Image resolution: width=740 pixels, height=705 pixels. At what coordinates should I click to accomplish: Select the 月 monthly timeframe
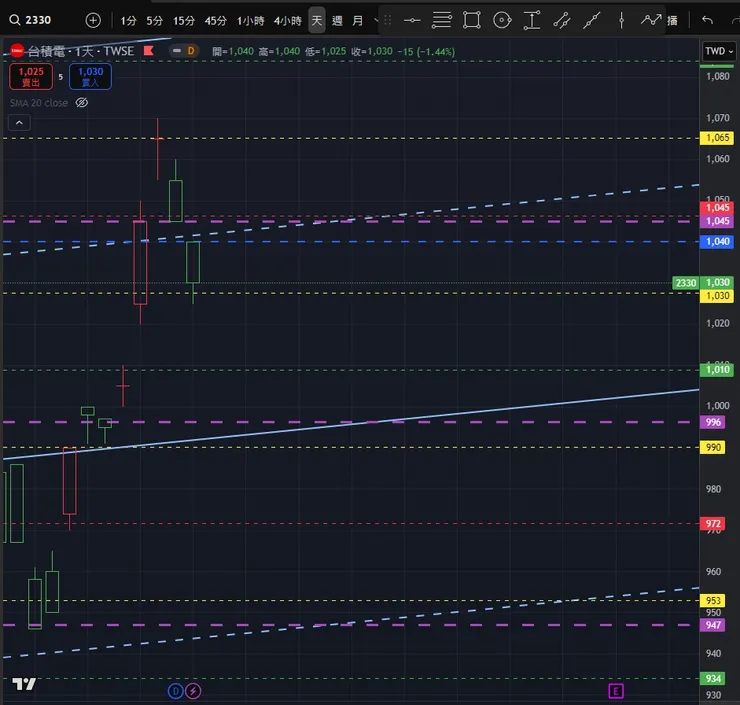pyautogui.click(x=358, y=21)
